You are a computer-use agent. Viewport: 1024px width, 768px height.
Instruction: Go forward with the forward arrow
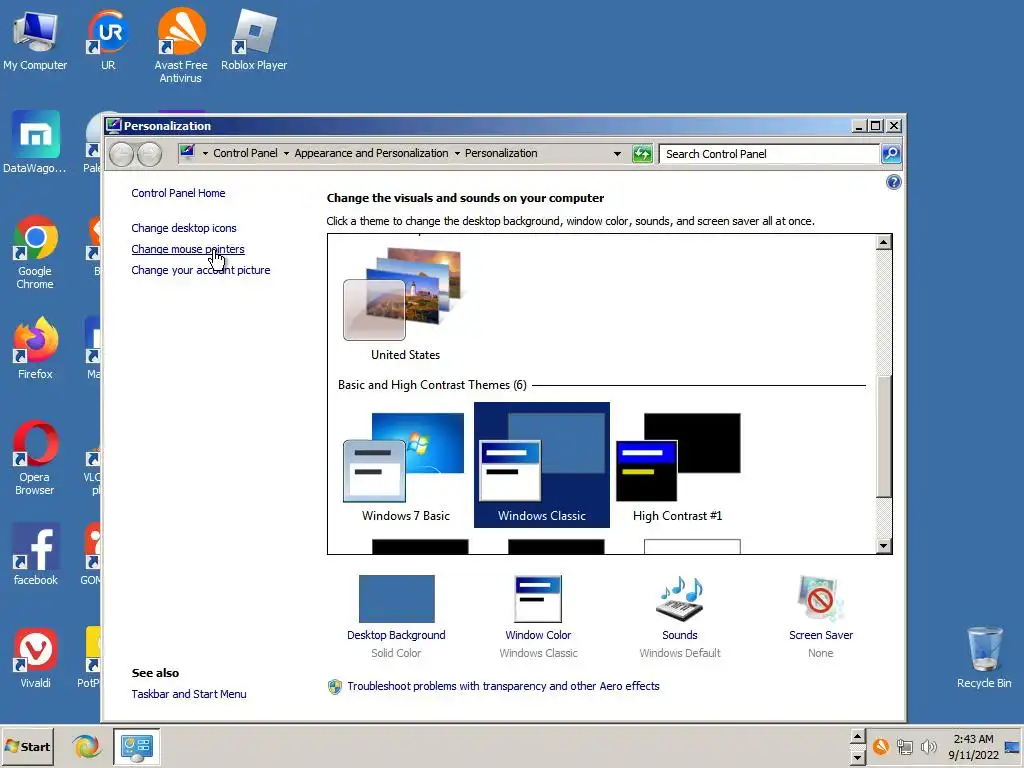pyautogui.click(x=150, y=154)
